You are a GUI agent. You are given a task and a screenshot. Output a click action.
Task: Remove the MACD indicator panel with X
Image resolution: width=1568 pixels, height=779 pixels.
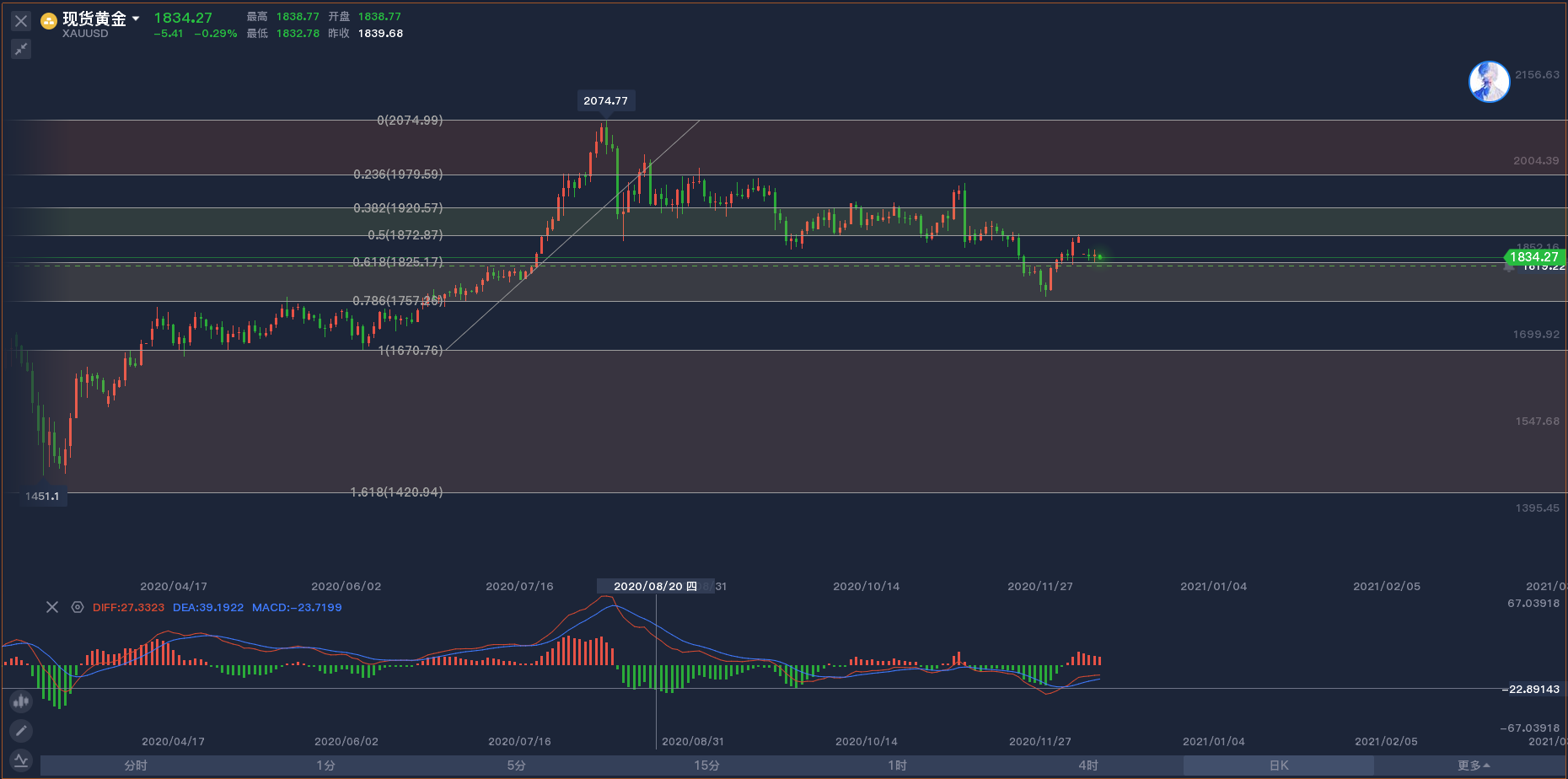(x=52, y=607)
